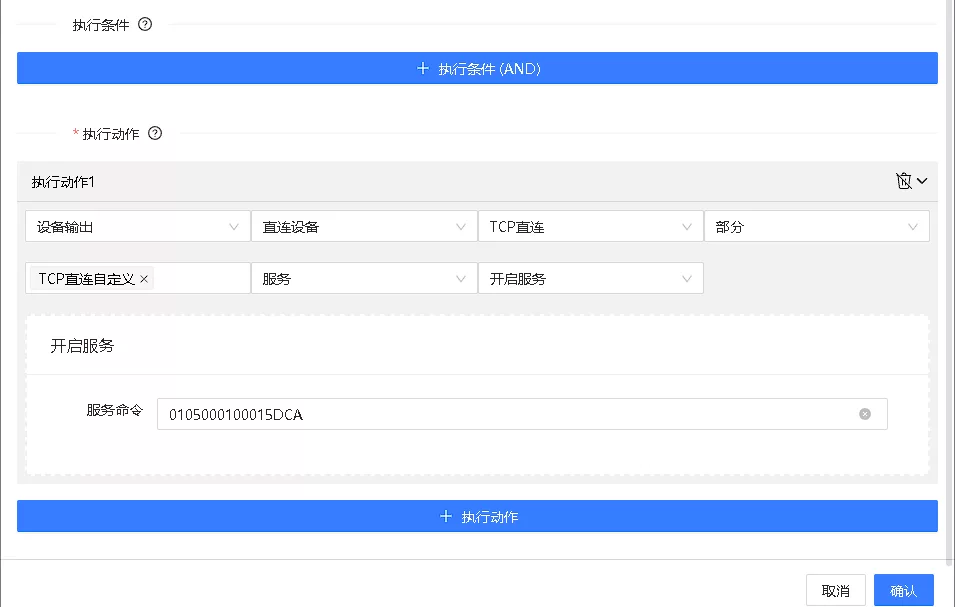Screen dimensions: 955x607
Task: Click the 执行动作1 header title
Action: pos(64,182)
